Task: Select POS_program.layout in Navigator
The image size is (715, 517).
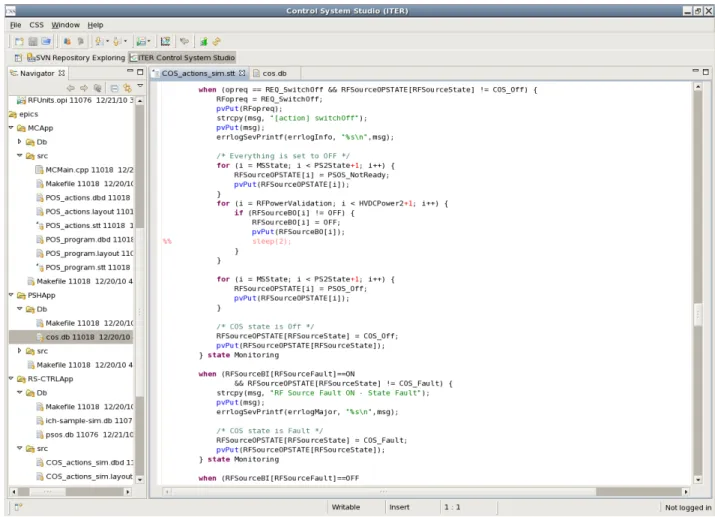Action: [x=84, y=253]
